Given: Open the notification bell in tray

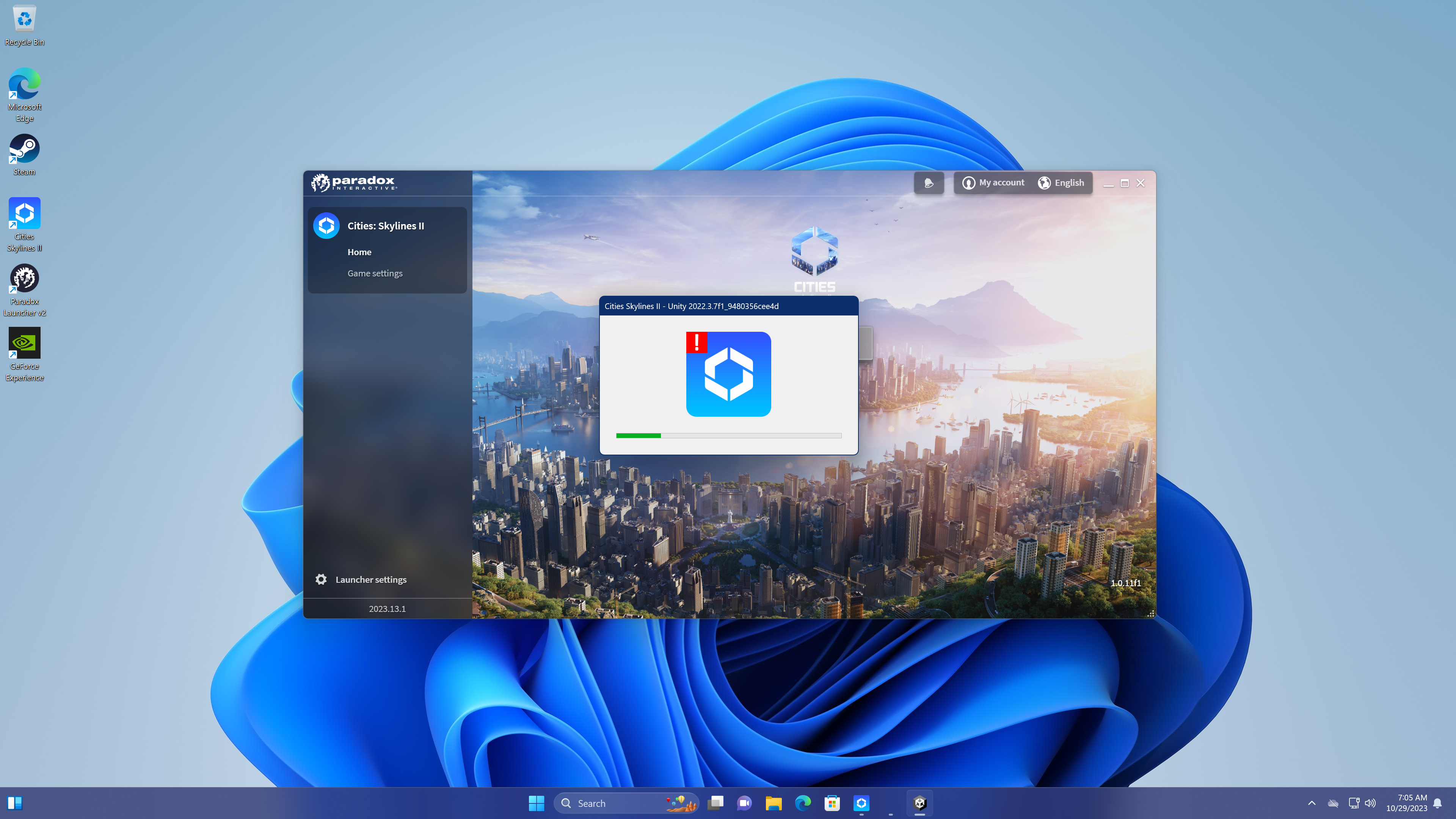Looking at the screenshot, I should point(1437,803).
